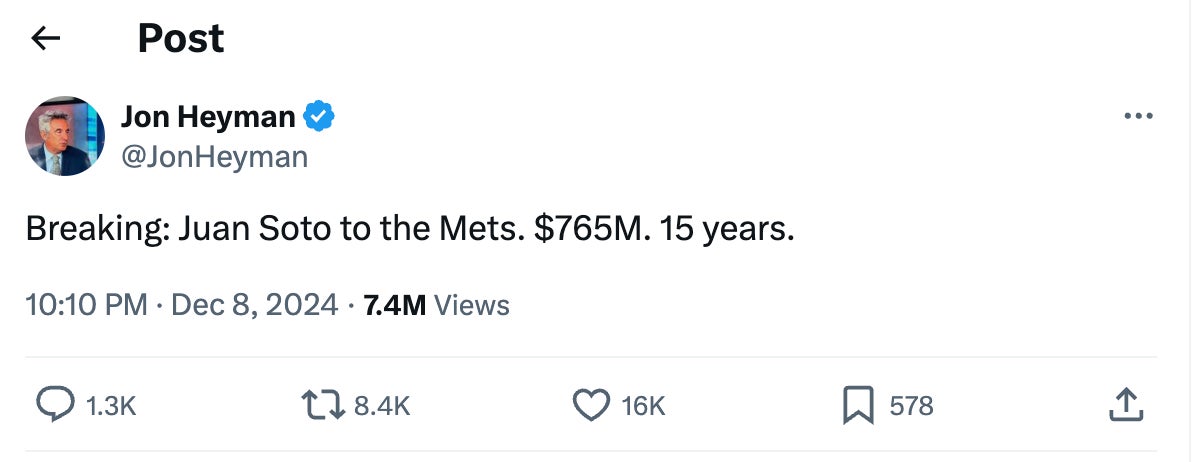Open the 7.4M Views analytics
This screenshot has height=462, width=1192.
pos(436,305)
